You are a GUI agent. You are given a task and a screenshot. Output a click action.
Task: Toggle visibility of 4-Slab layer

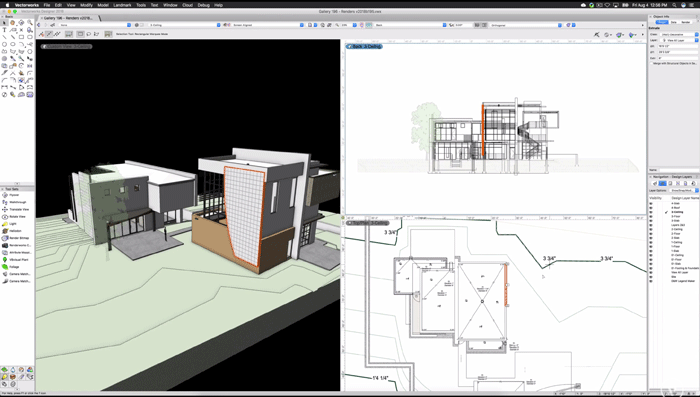[651, 203]
